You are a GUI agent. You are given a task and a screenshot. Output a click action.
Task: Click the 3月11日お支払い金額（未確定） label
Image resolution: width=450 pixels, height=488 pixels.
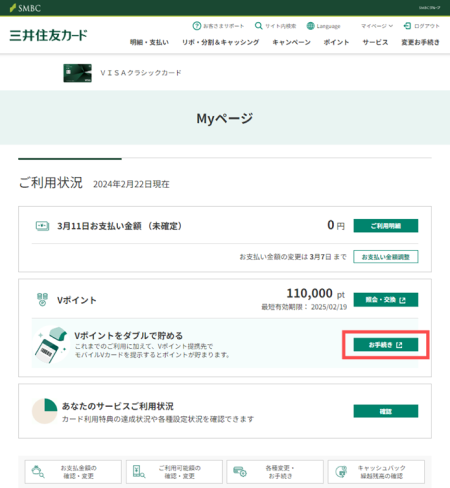coord(119,226)
